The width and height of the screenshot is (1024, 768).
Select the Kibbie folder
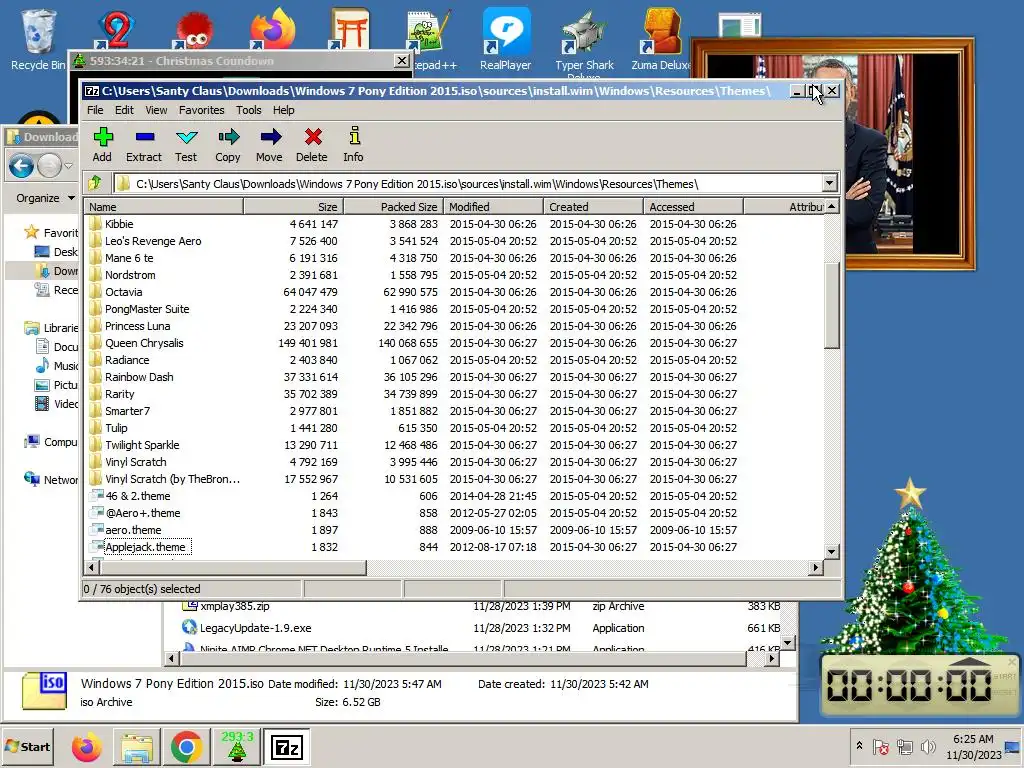pyautogui.click(x=119, y=224)
